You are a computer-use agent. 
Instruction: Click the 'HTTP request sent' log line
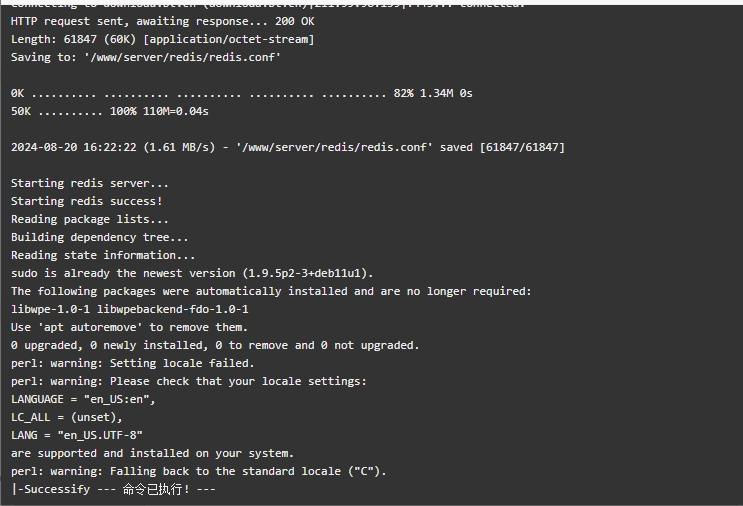163,21
